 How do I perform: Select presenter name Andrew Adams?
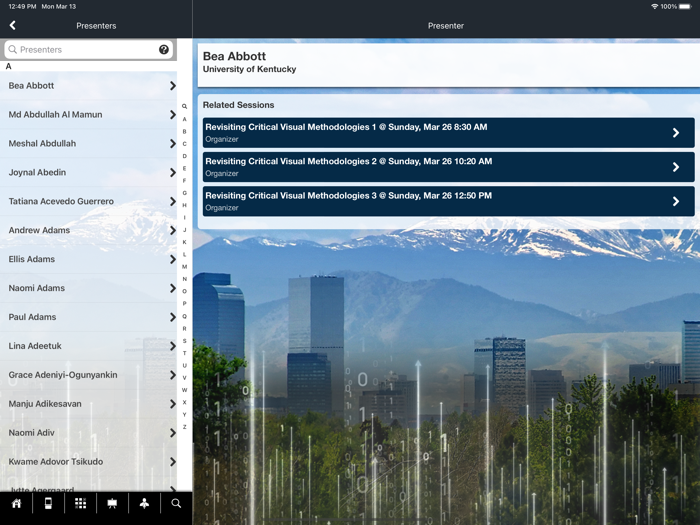point(39,230)
